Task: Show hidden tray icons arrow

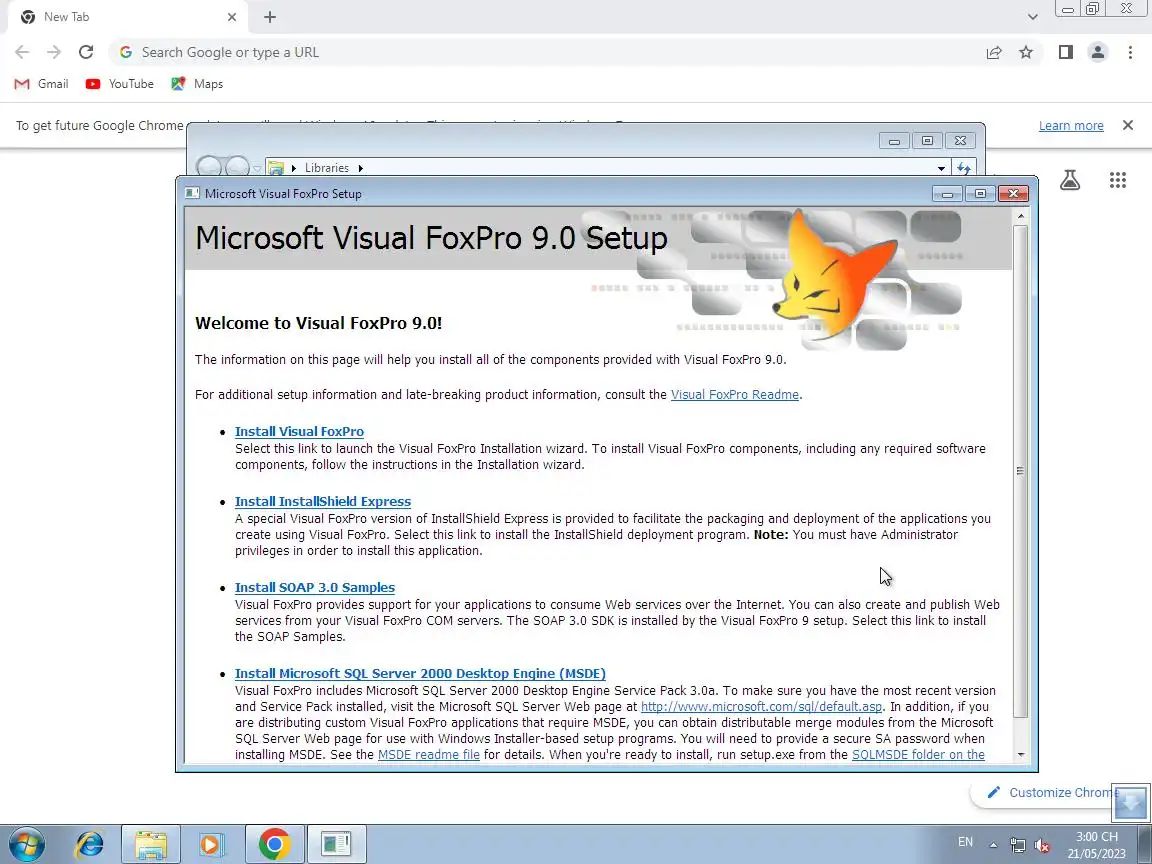Action: pyautogui.click(x=993, y=845)
